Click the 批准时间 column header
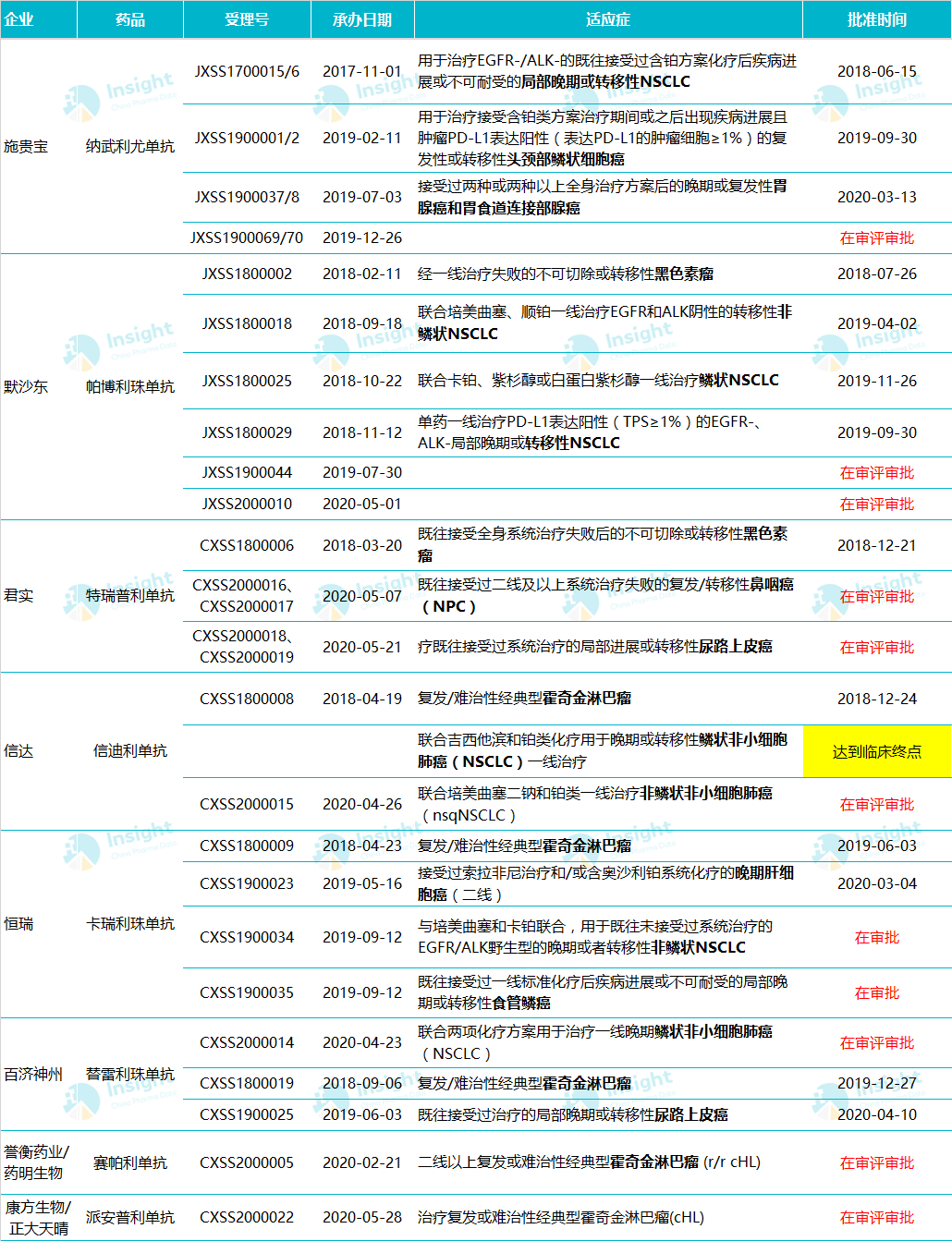The image size is (952, 1241). [877, 19]
